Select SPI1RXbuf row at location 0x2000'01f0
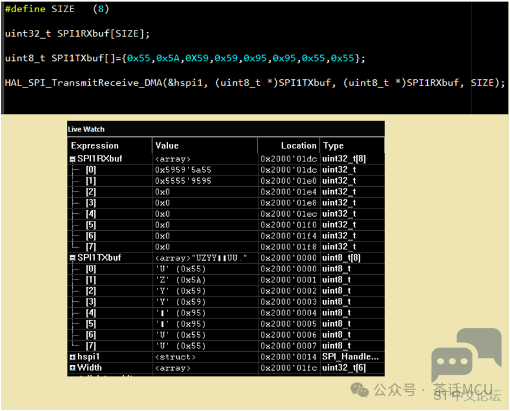The height and width of the screenshot is (411, 510). click(x=226, y=225)
